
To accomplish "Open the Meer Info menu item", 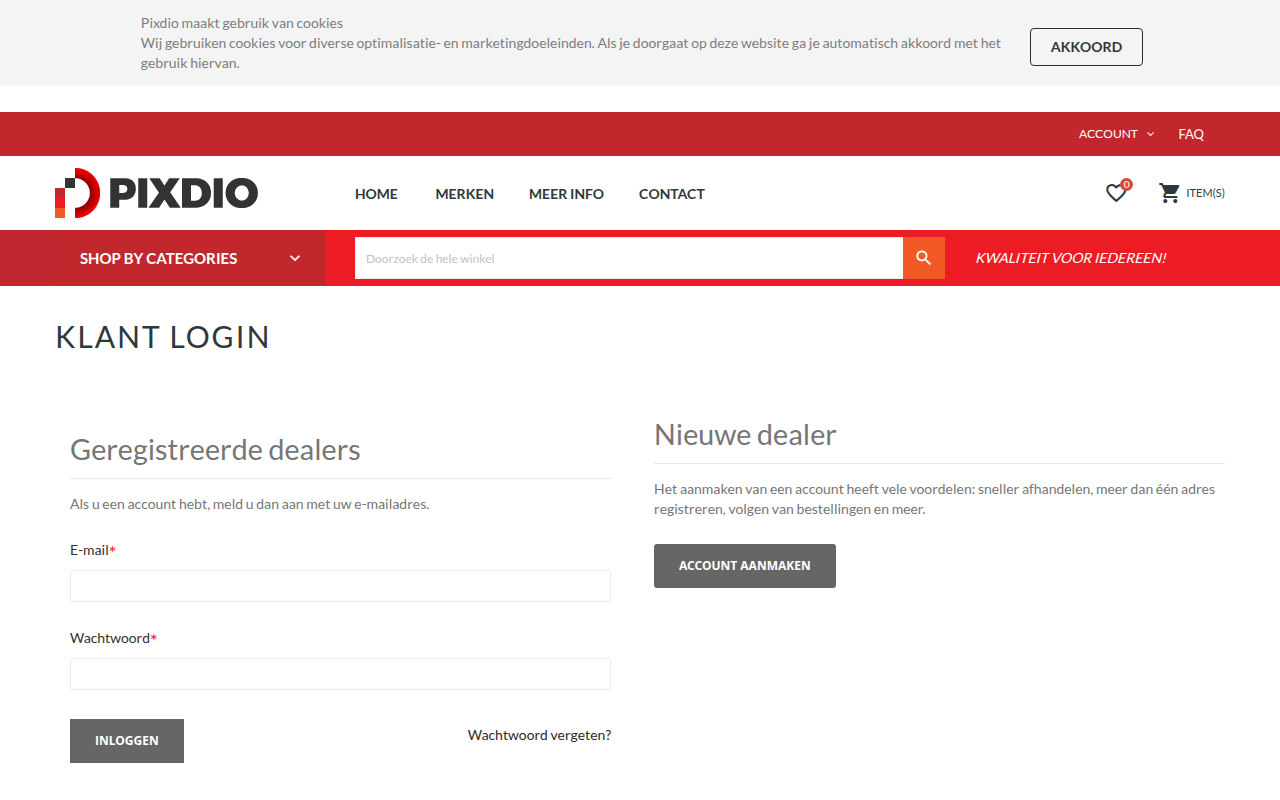I will pos(566,194).
